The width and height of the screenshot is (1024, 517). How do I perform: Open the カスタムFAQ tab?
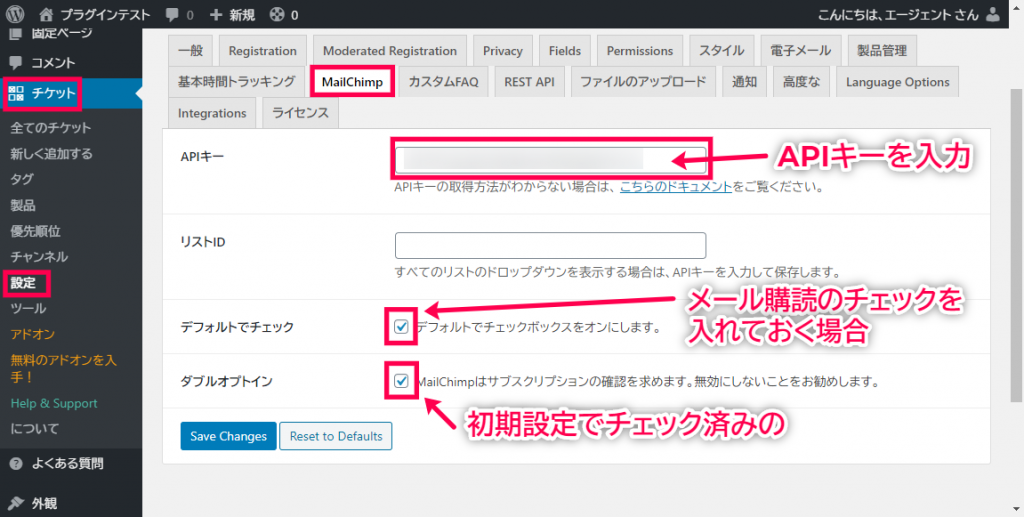tap(443, 82)
